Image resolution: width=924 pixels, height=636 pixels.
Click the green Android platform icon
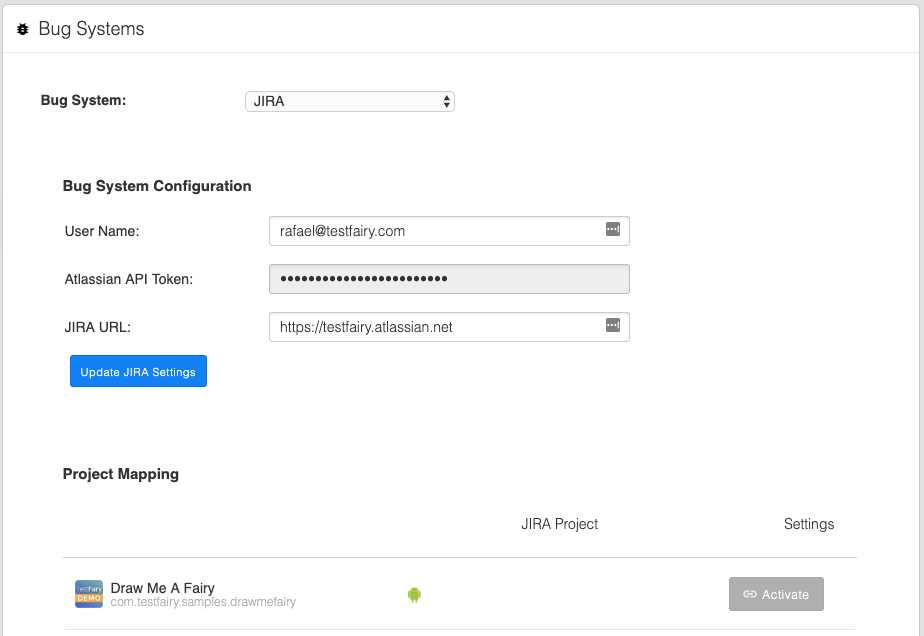(414, 595)
